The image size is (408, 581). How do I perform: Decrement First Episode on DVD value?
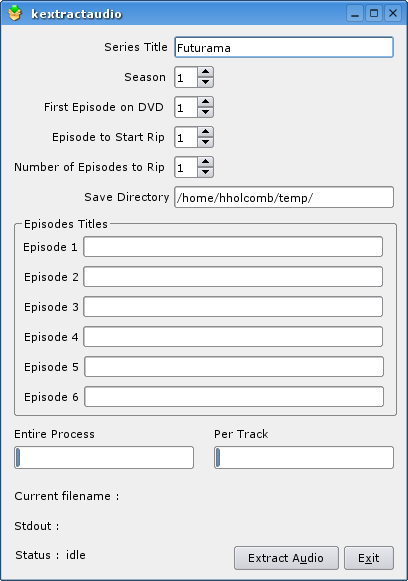pos(205,112)
